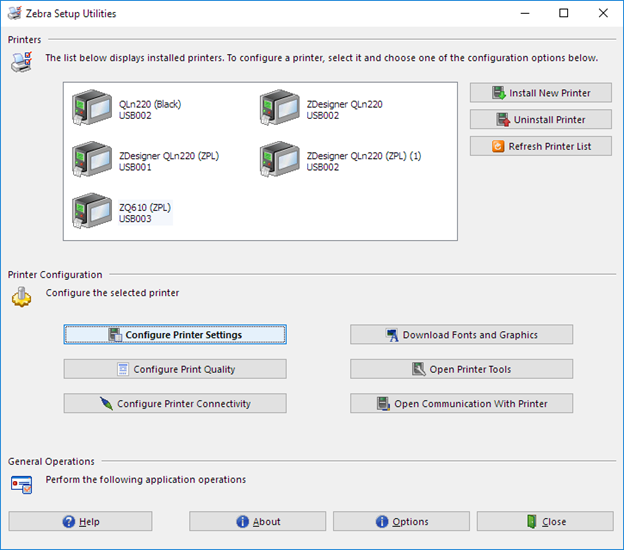Open Configure Print Quality

pyautogui.click(x=175, y=369)
